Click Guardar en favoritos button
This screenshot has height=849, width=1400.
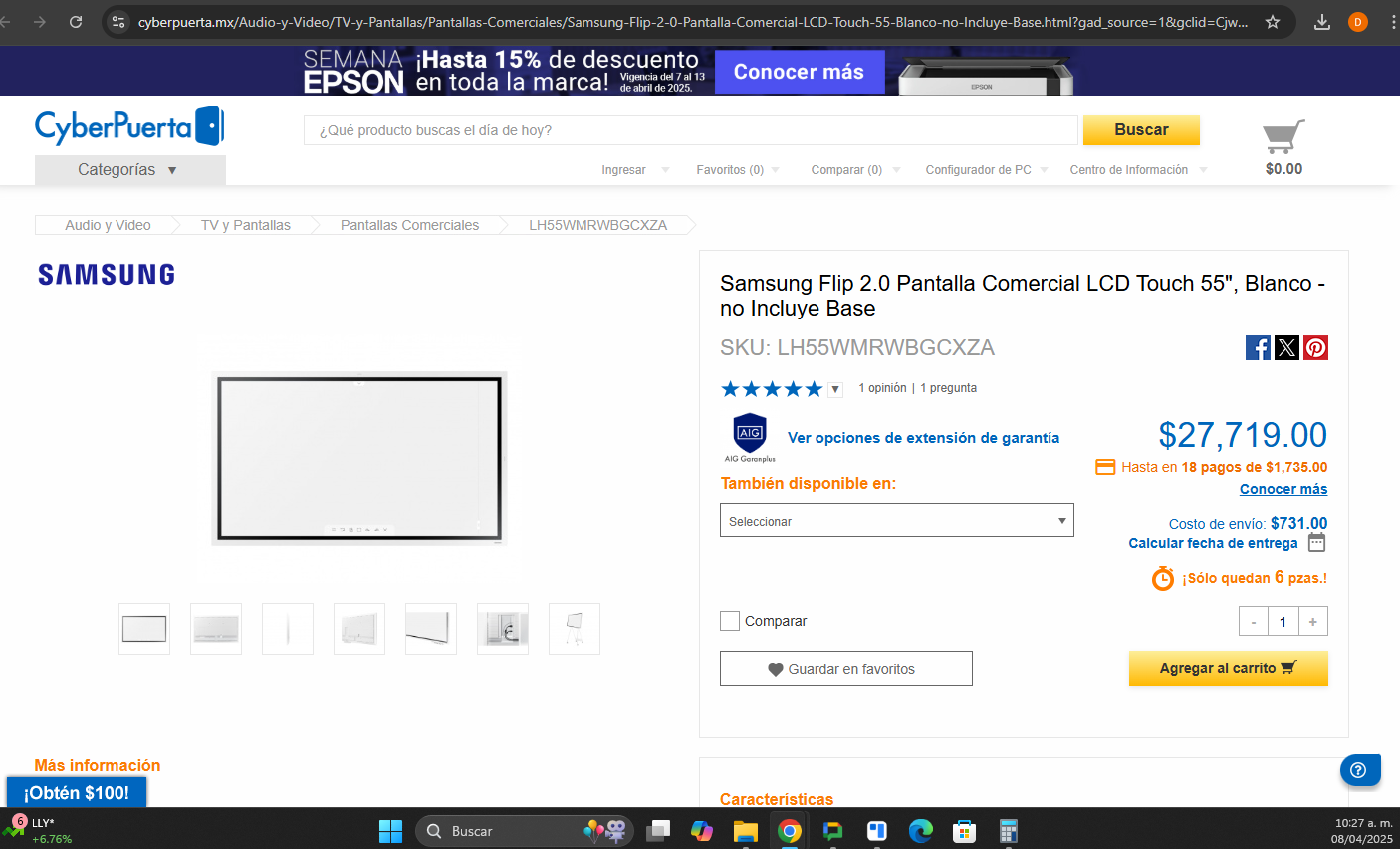pos(846,669)
